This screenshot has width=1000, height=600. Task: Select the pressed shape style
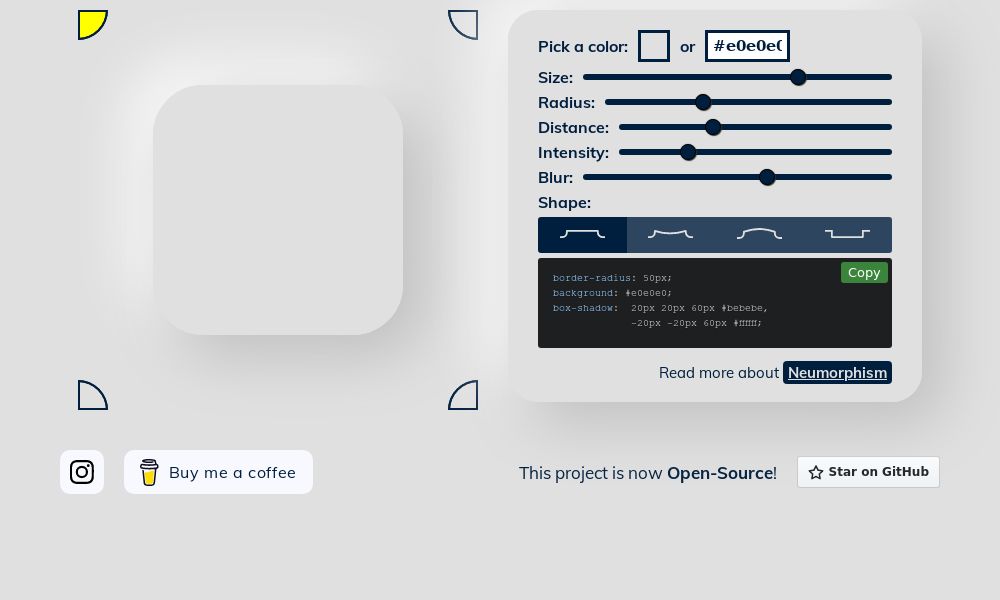(847, 235)
